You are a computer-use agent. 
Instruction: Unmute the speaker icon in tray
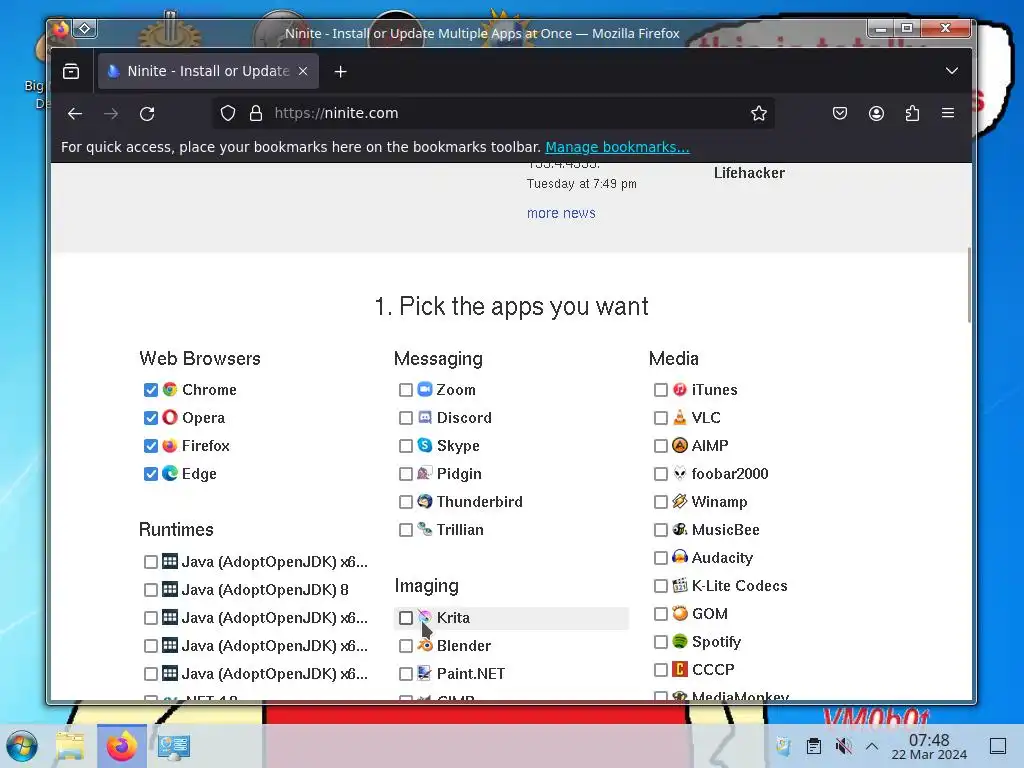[x=844, y=746]
